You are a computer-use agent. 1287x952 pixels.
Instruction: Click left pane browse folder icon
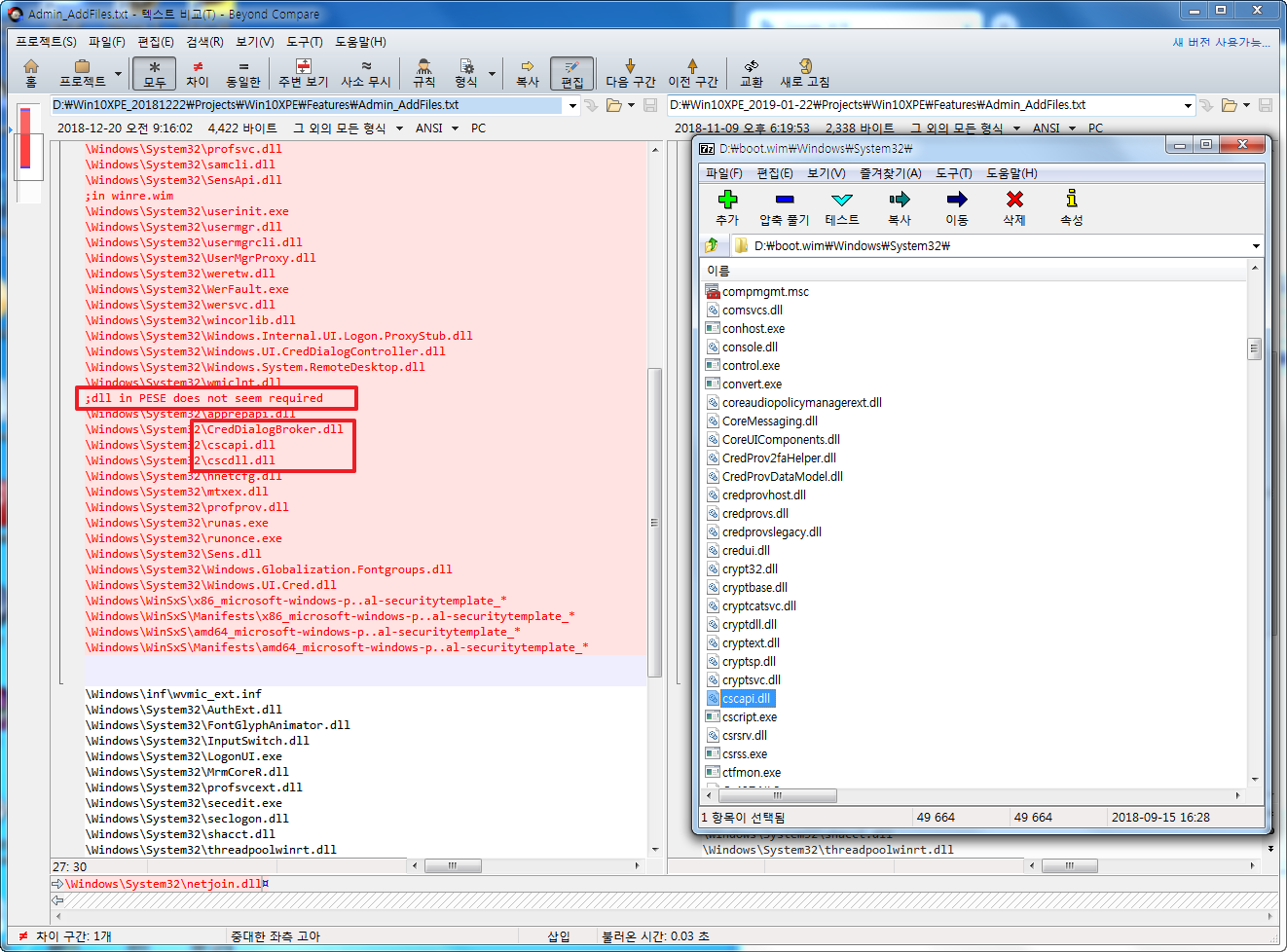click(614, 105)
